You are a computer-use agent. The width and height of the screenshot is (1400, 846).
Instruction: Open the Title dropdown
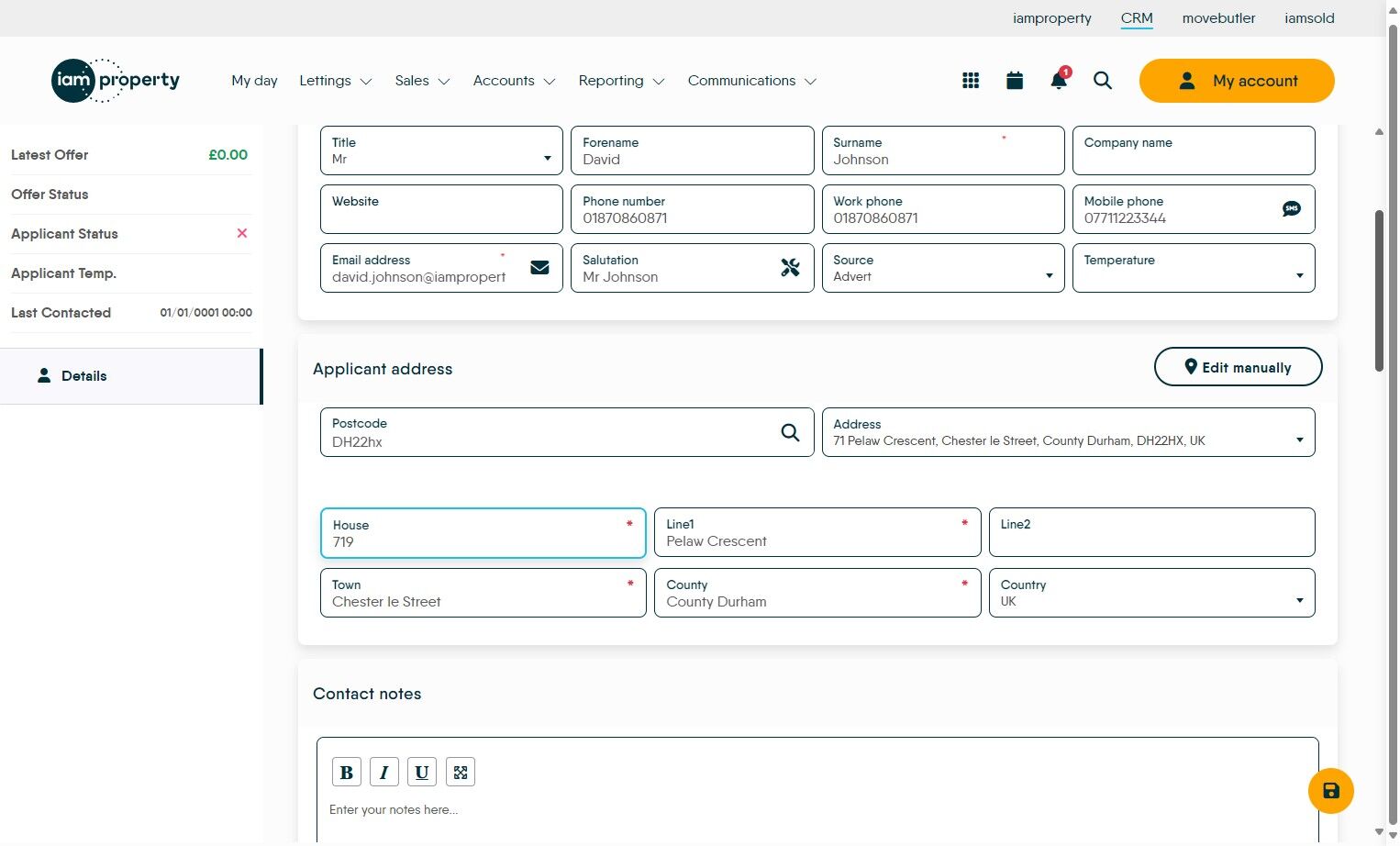click(441, 151)
